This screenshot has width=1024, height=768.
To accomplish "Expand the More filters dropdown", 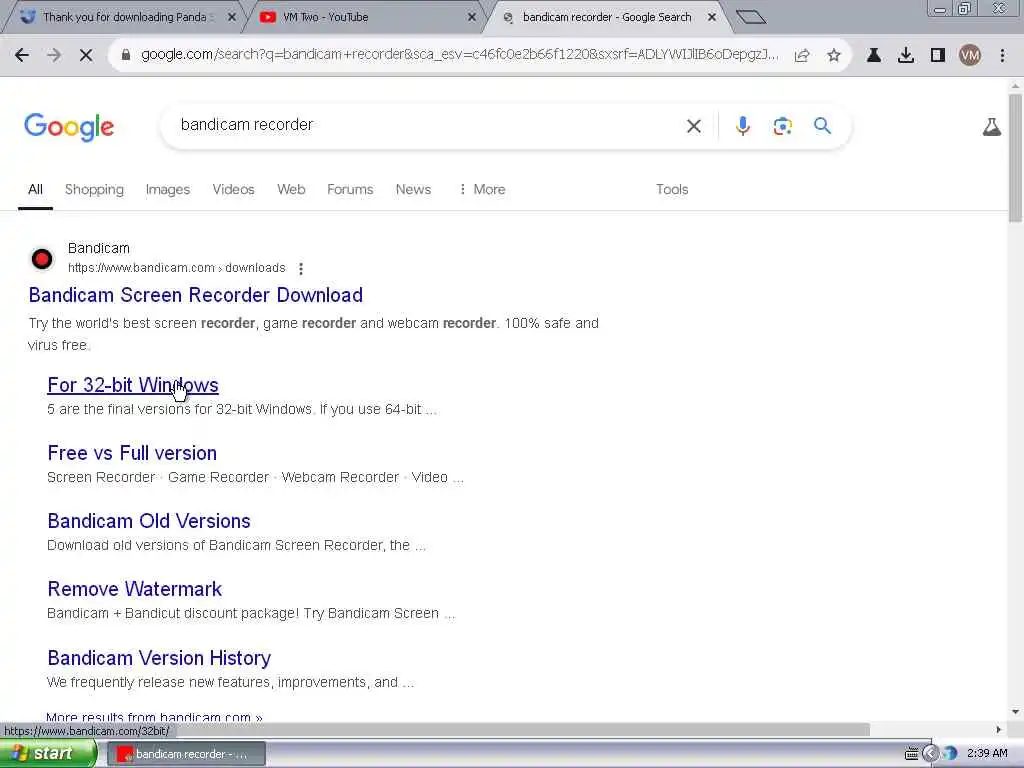I will (482, 189).
